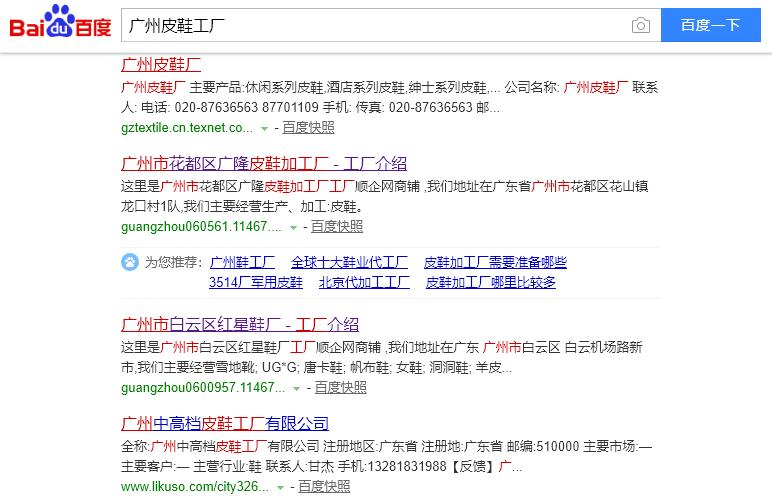Click the green URL guangzhou0600957.11467...
This screenshot has width=772, height=498.
(203, 388)
